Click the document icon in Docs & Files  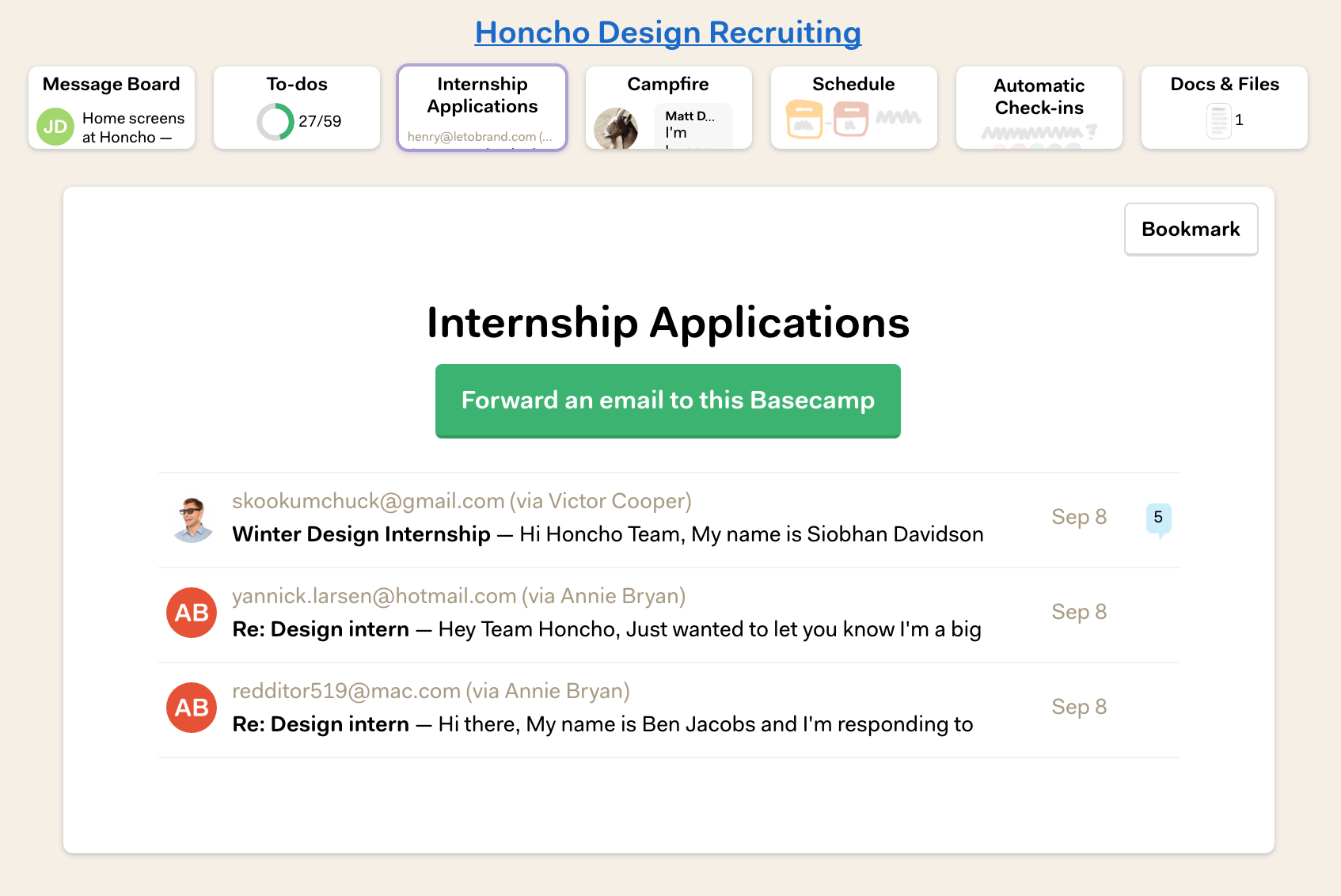pyautogui.click(x=1219, y=121)
